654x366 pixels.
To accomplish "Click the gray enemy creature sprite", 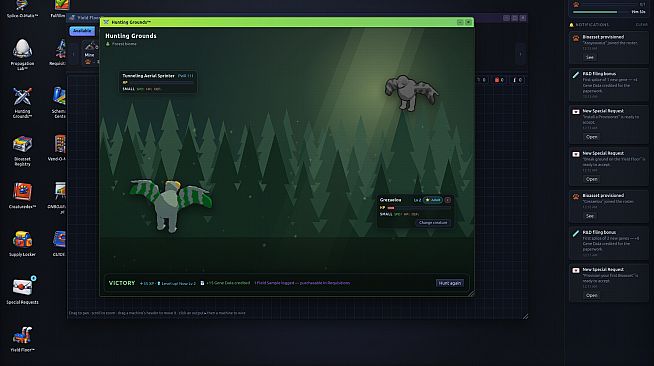I will pyautogui.click(x=411, y=93).
